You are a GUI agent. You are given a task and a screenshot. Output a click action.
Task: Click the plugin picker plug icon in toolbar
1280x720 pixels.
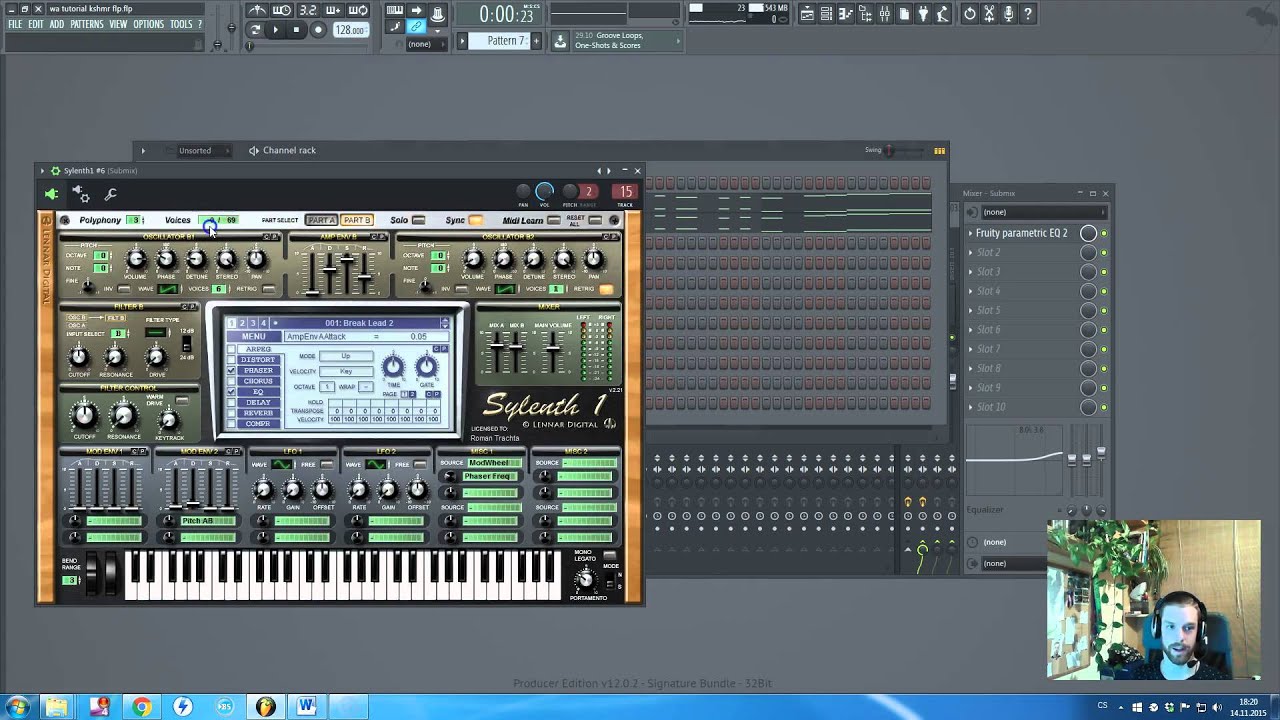(x=923, y=14)
